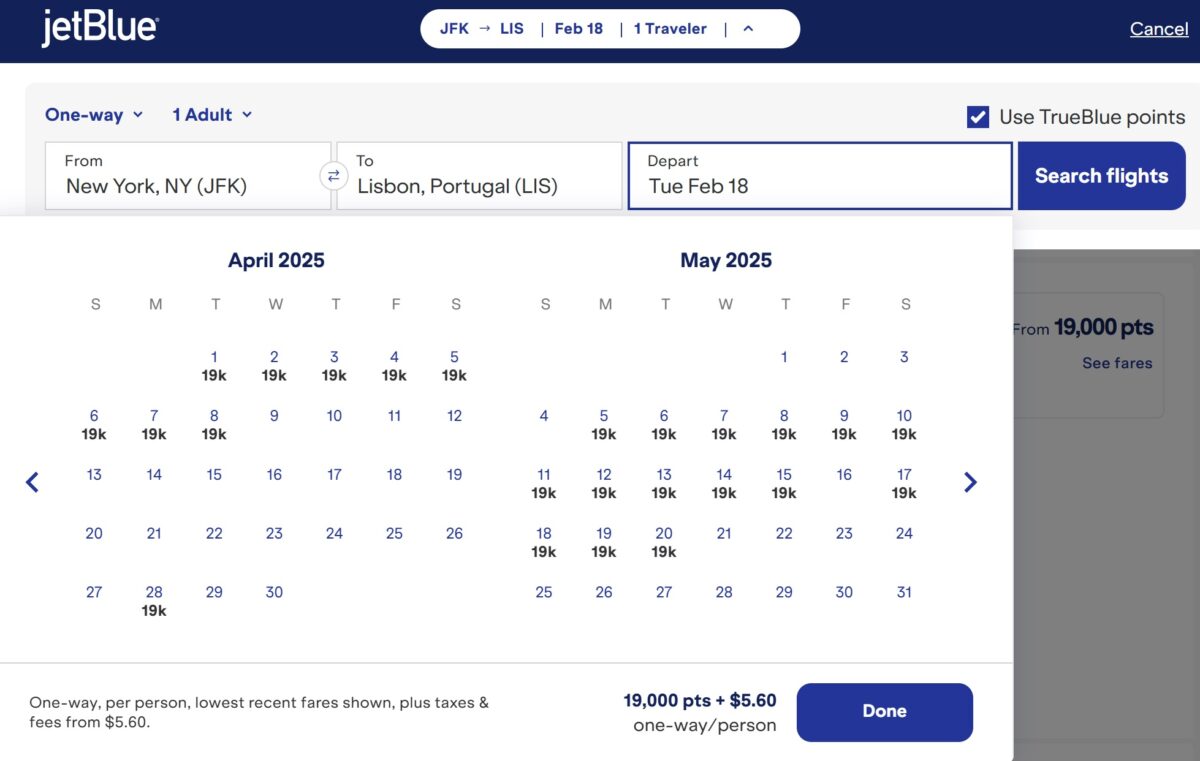Click the swap origin and destination icon
The image size is (1200, 761).
[x=334, y=174]
